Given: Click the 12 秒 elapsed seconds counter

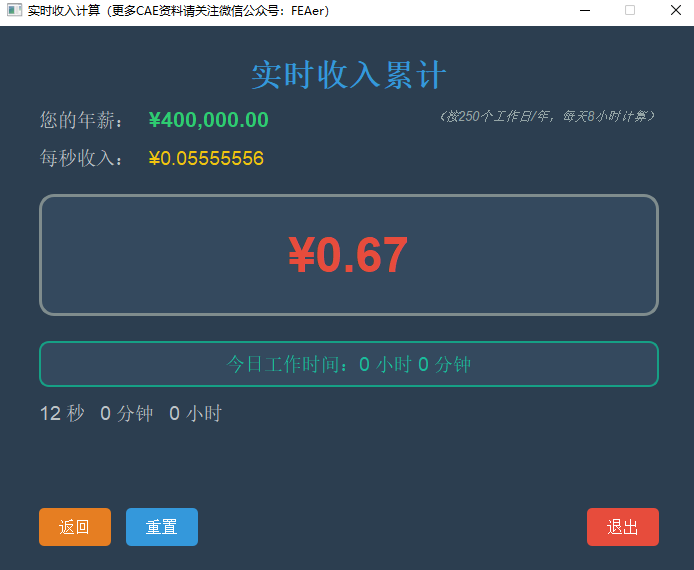Looking at the screenshot, I should click(x=62, y=413).
